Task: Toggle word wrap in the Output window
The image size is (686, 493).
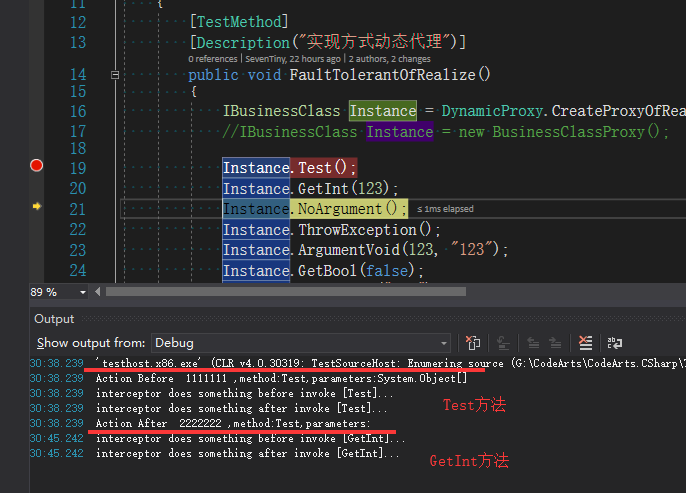Action: (x=615, y=343)
